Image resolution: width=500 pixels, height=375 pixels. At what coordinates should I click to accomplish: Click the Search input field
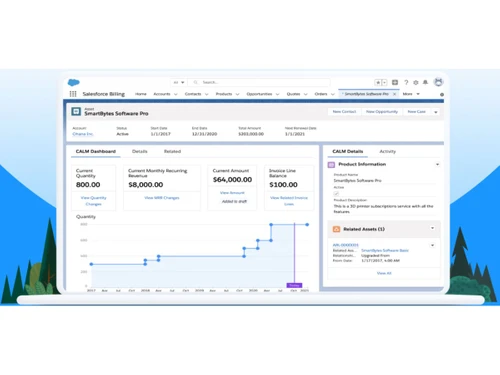pyautogui.click(x=259, y=82)
